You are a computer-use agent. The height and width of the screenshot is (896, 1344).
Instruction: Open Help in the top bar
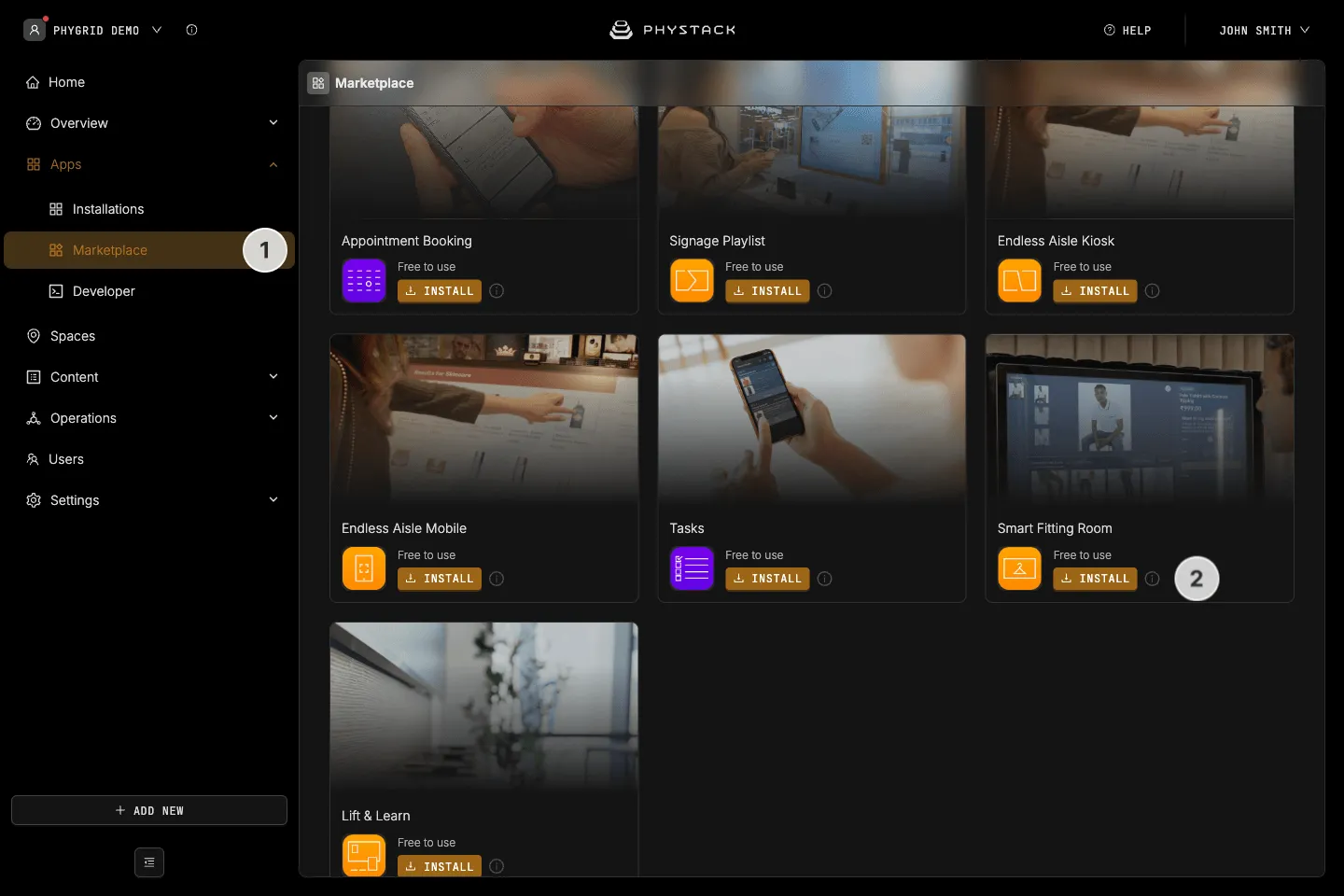pos(1127,30)
